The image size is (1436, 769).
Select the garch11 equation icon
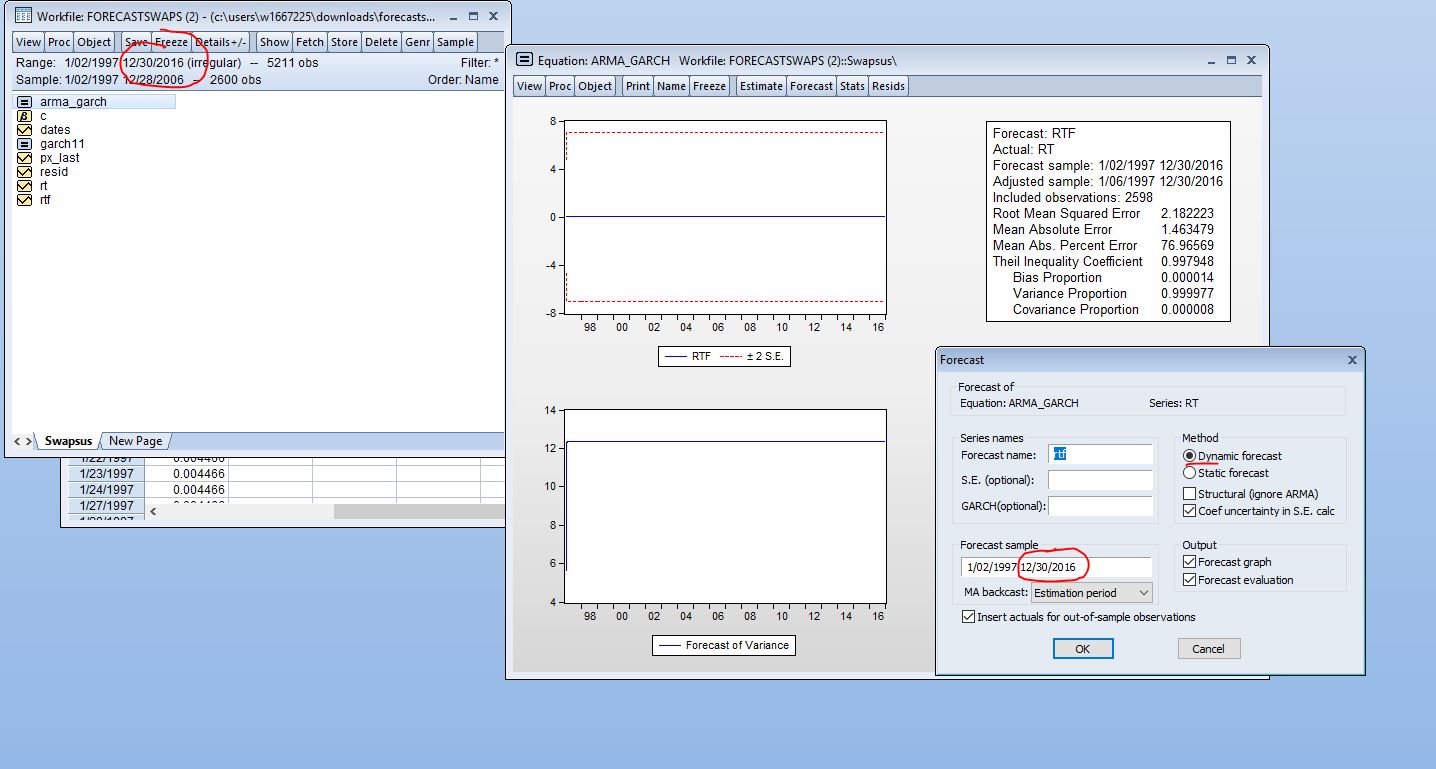(x=25, y=144)
